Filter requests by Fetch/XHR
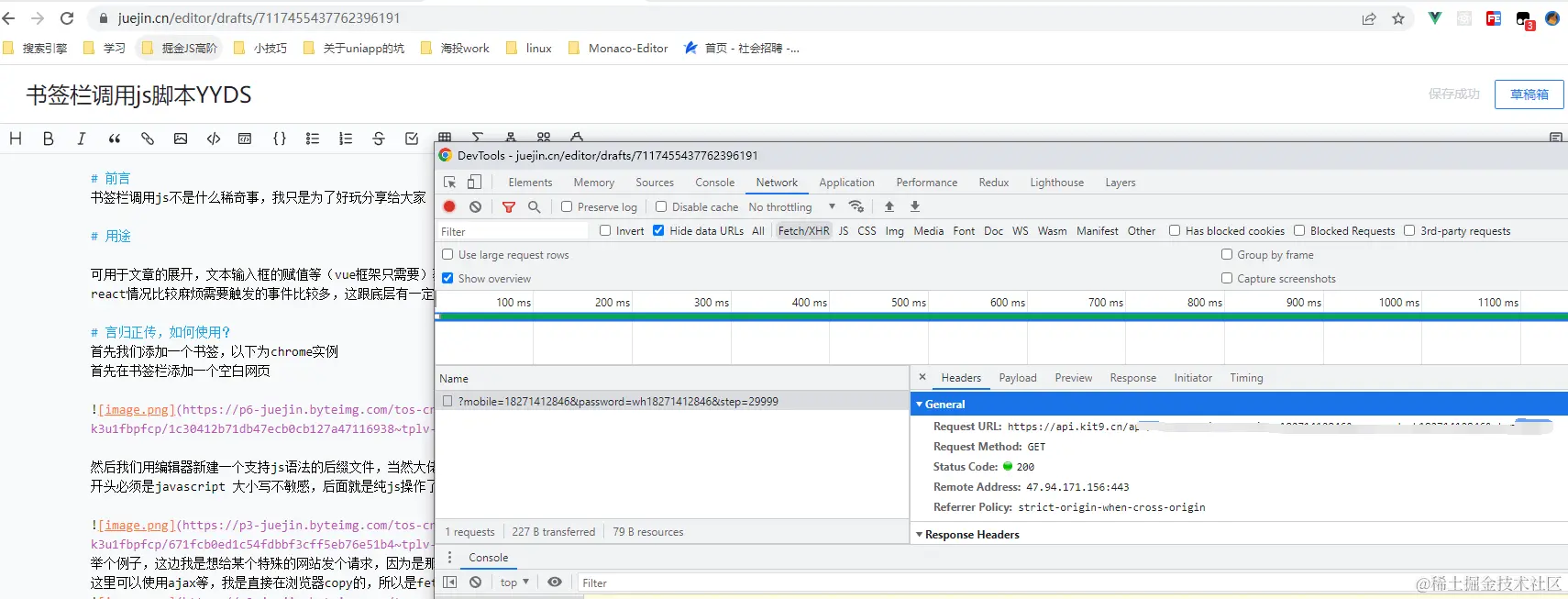Screen dimensions: 1568x599 point(803,231)
